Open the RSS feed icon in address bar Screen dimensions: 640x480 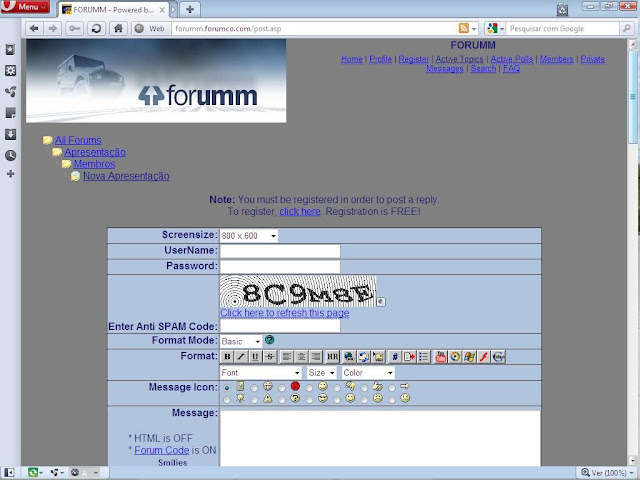(x=464, y=28)
